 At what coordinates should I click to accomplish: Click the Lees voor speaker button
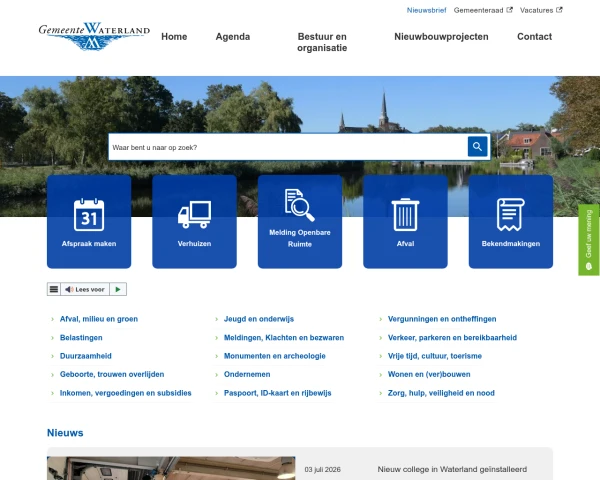85,289
